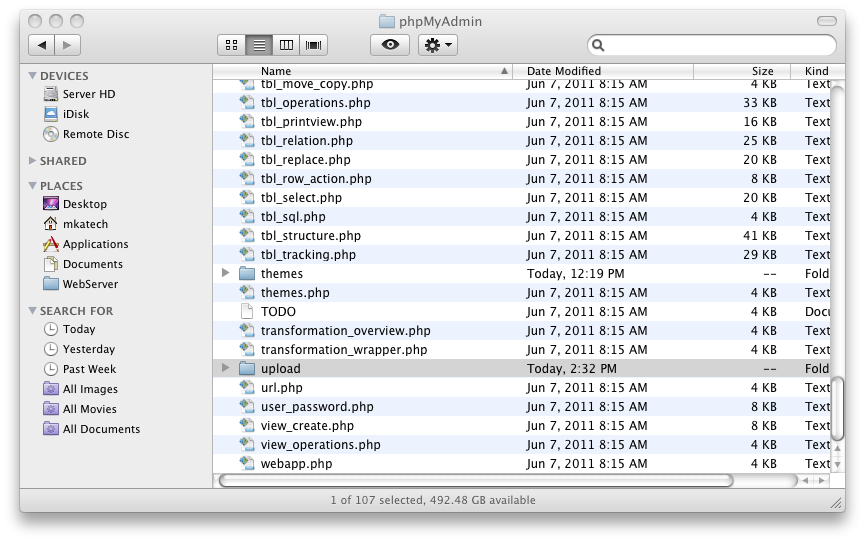Screen dimensions: 865x542
Task: Switch to list view
Action: click(x=259, y=45)
